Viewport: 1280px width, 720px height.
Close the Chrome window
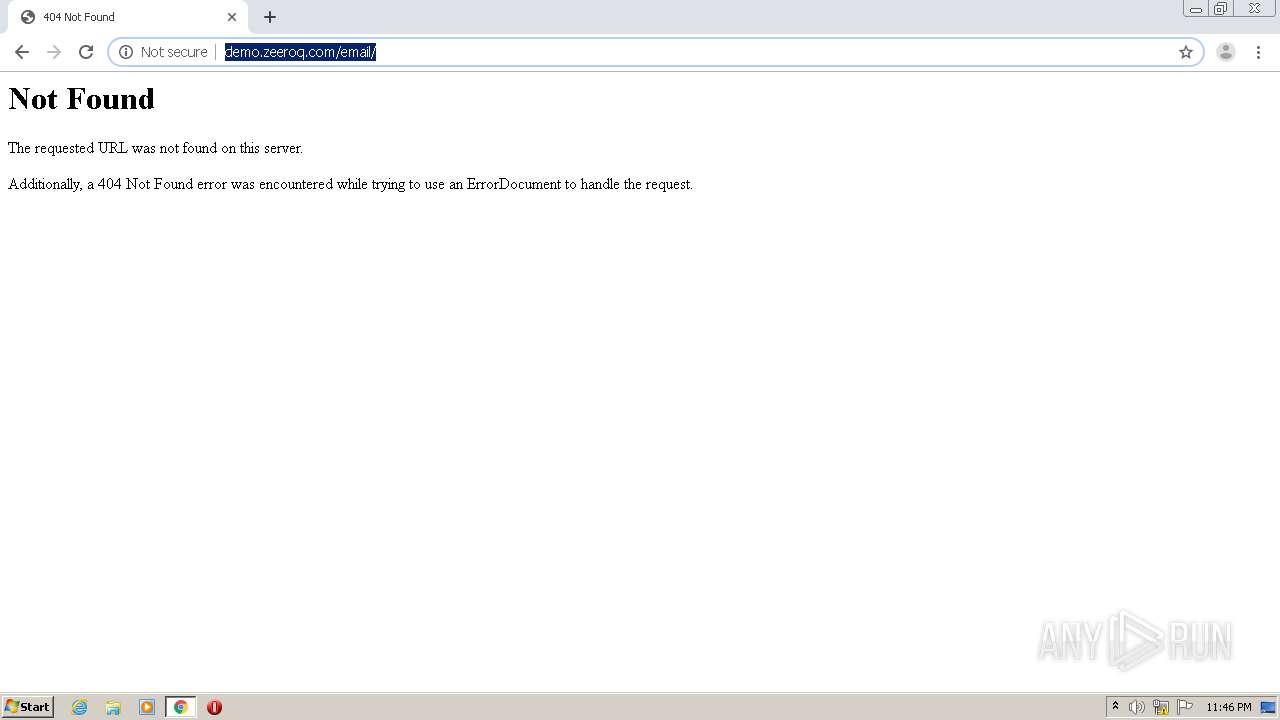point(1254,9)
